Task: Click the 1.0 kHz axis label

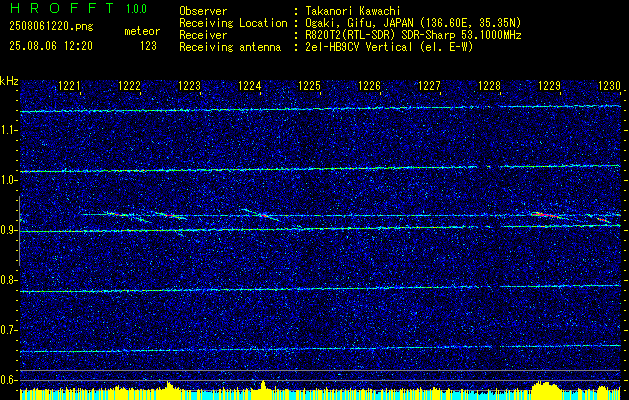Action: point(8,181)
